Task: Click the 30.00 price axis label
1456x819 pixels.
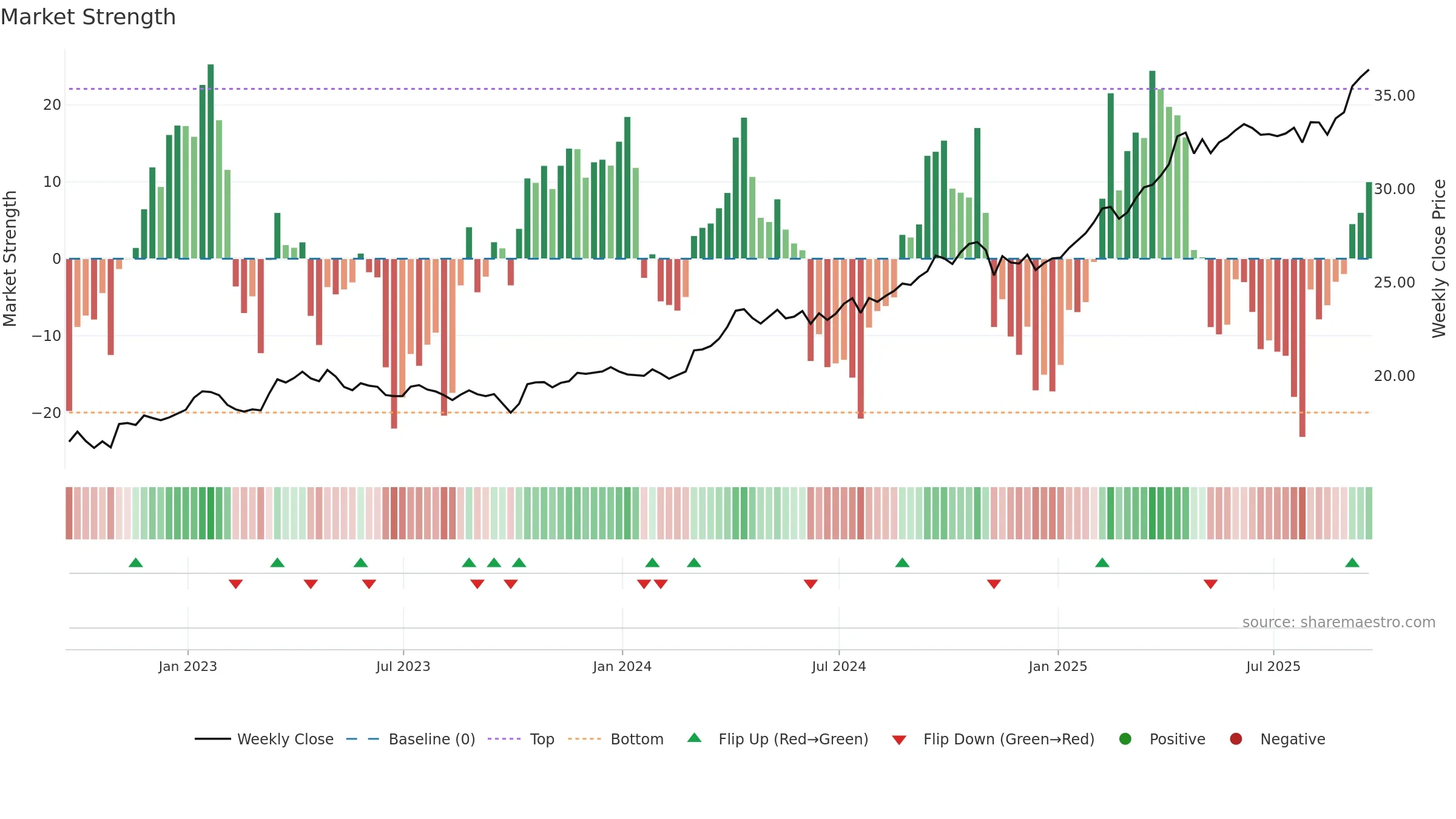Action: coord(1394,189)
